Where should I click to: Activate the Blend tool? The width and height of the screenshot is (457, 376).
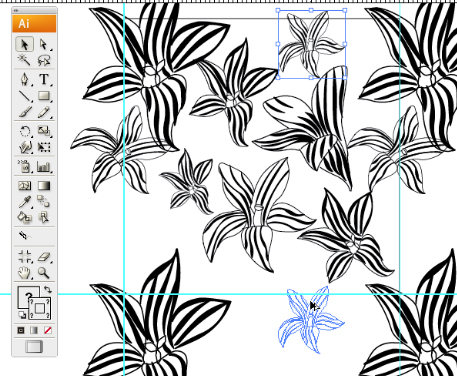tap(44, 202)
